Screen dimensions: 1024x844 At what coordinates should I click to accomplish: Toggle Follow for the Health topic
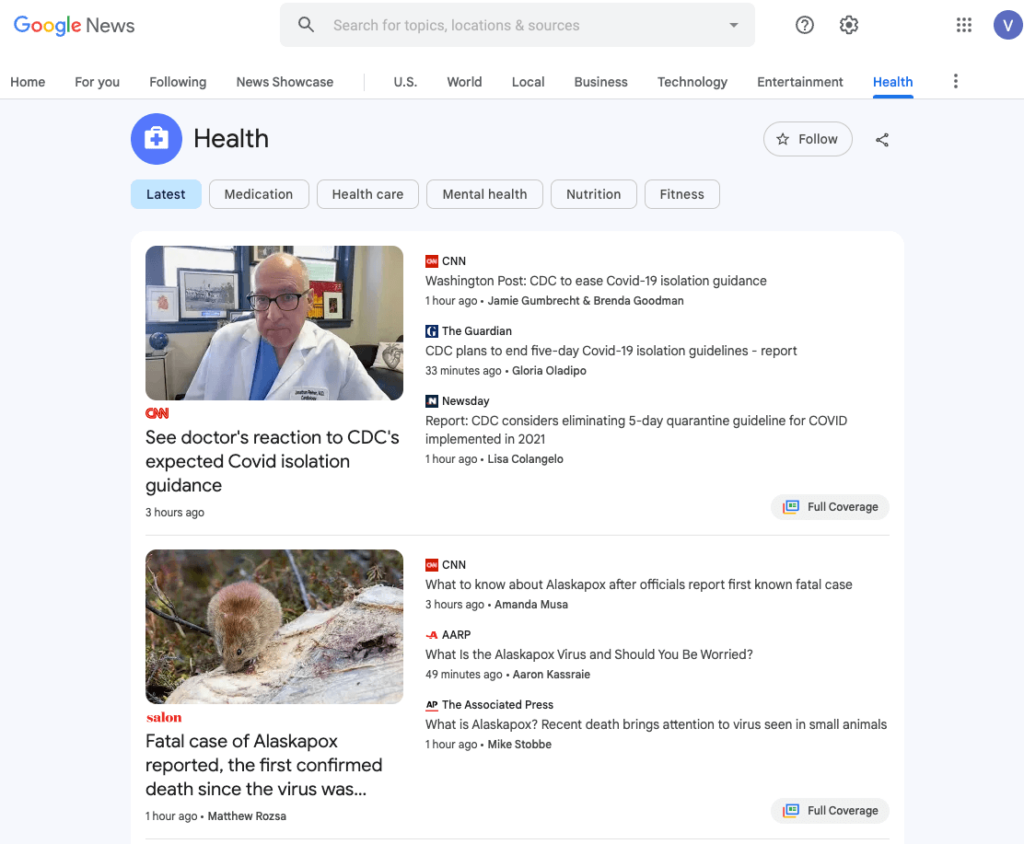807,139
